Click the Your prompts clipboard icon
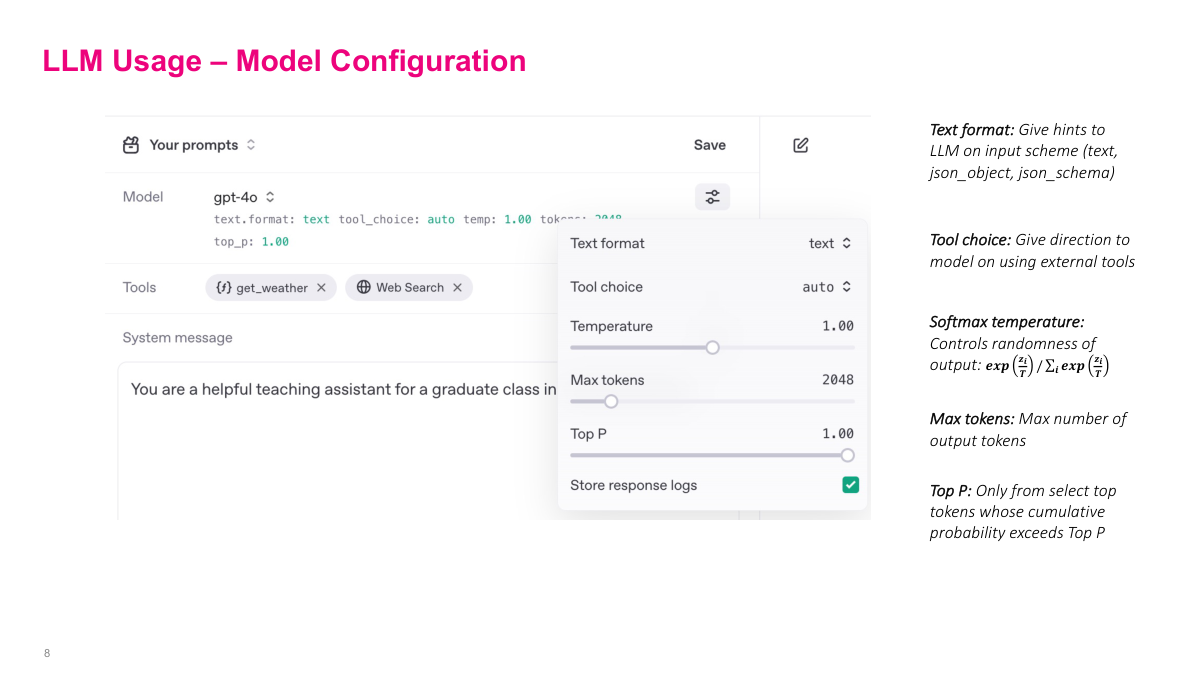The height and width of the screenshot is (675, 1200). click(x=131, y=145)
